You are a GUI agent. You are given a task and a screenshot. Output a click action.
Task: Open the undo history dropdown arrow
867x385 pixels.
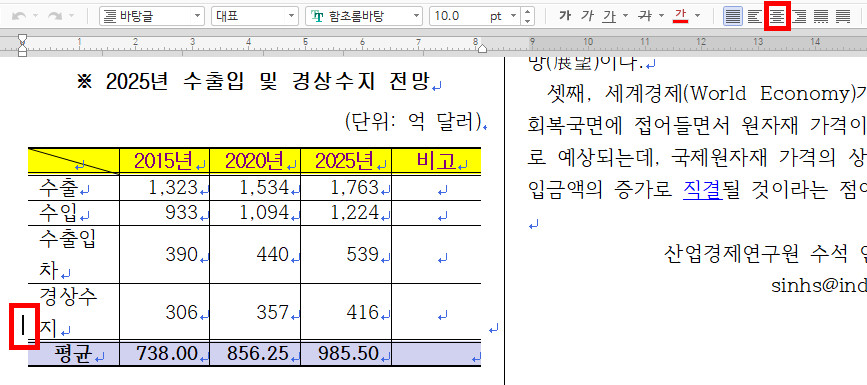click(x=34, y=16)
